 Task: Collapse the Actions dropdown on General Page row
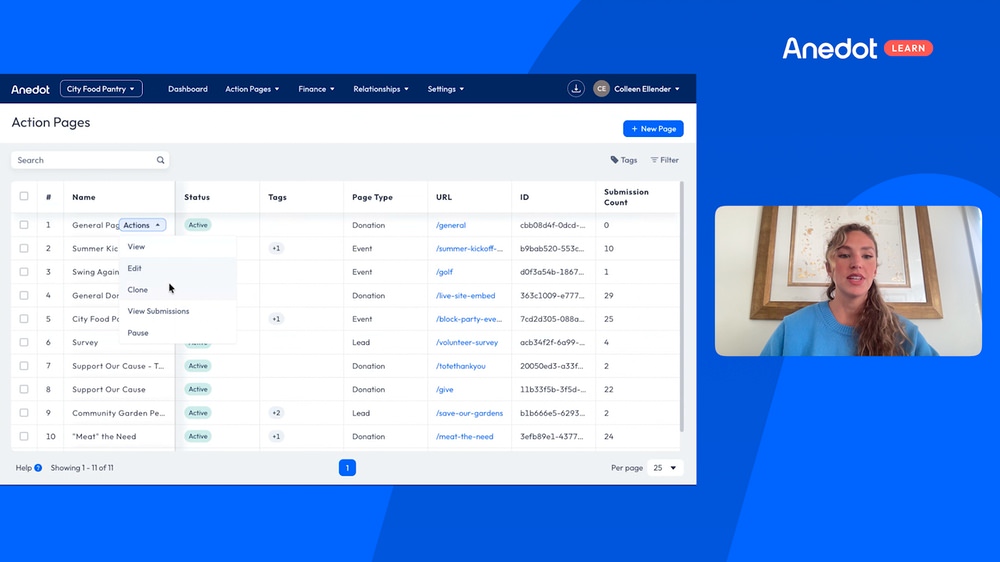click(142, 225)
